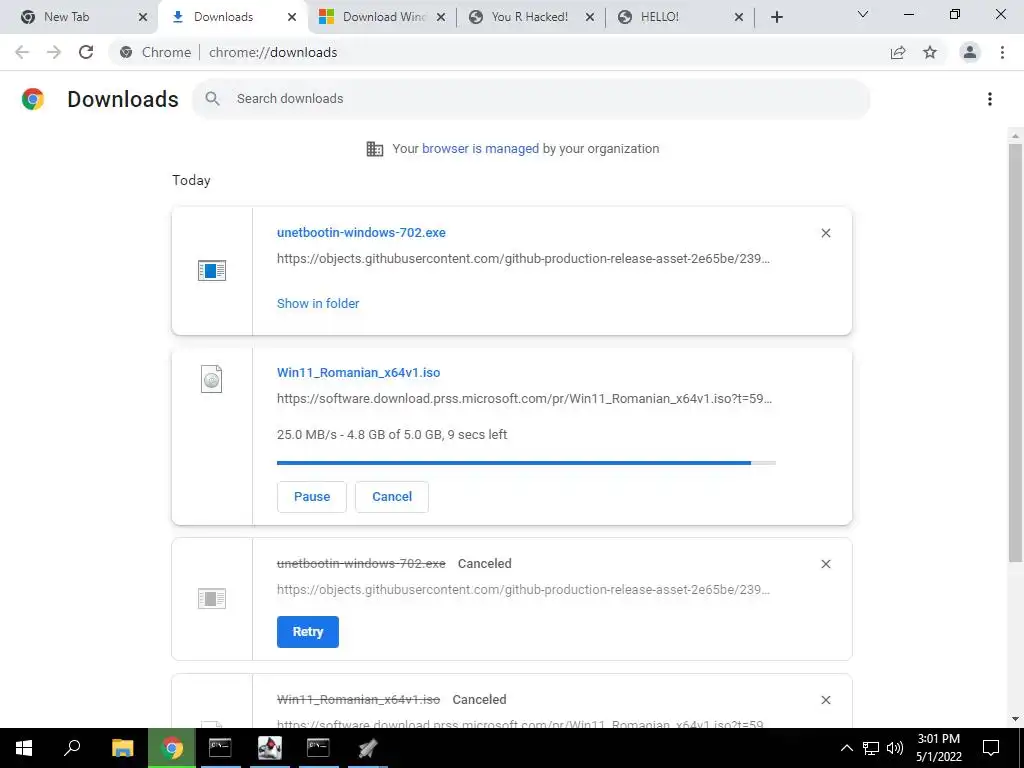Click the taskbar clock showing 3:01 PM
The height and width of the screenshot is (768, 1024).
pyautogui.click(x=939, y=748)
